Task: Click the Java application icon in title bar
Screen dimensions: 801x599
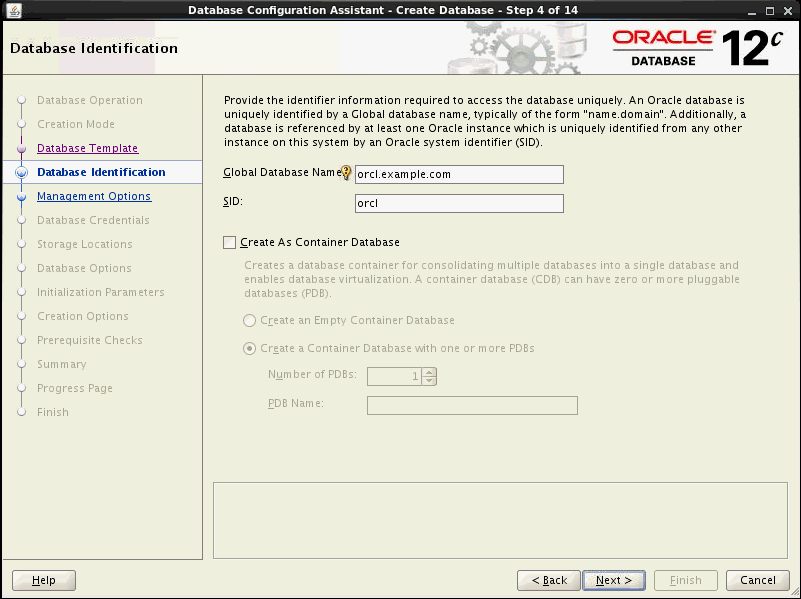Action: coord(14,10)
